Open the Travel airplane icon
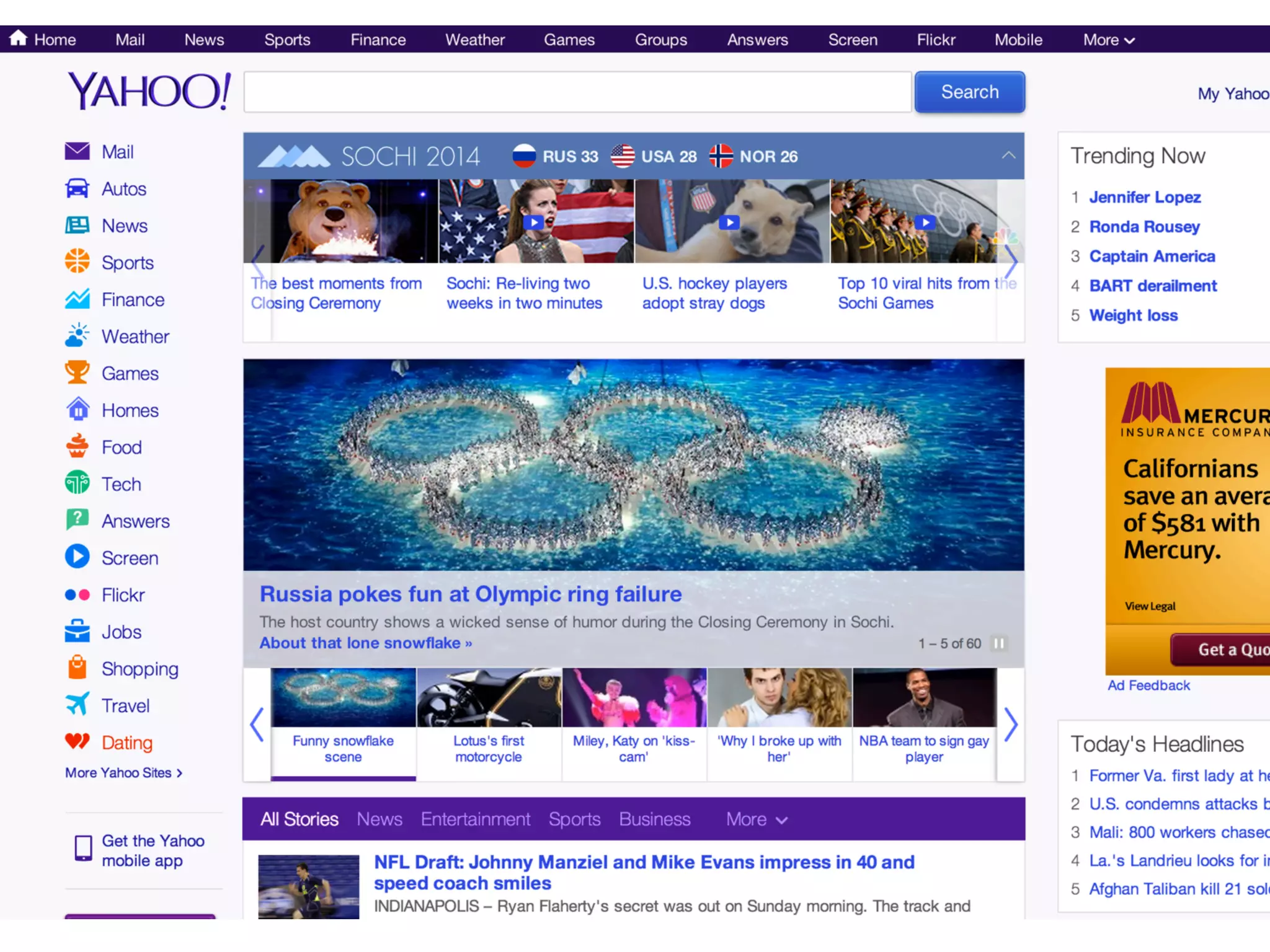The image size is (1270, 952). pyautogui.click(x=77, y=705)
